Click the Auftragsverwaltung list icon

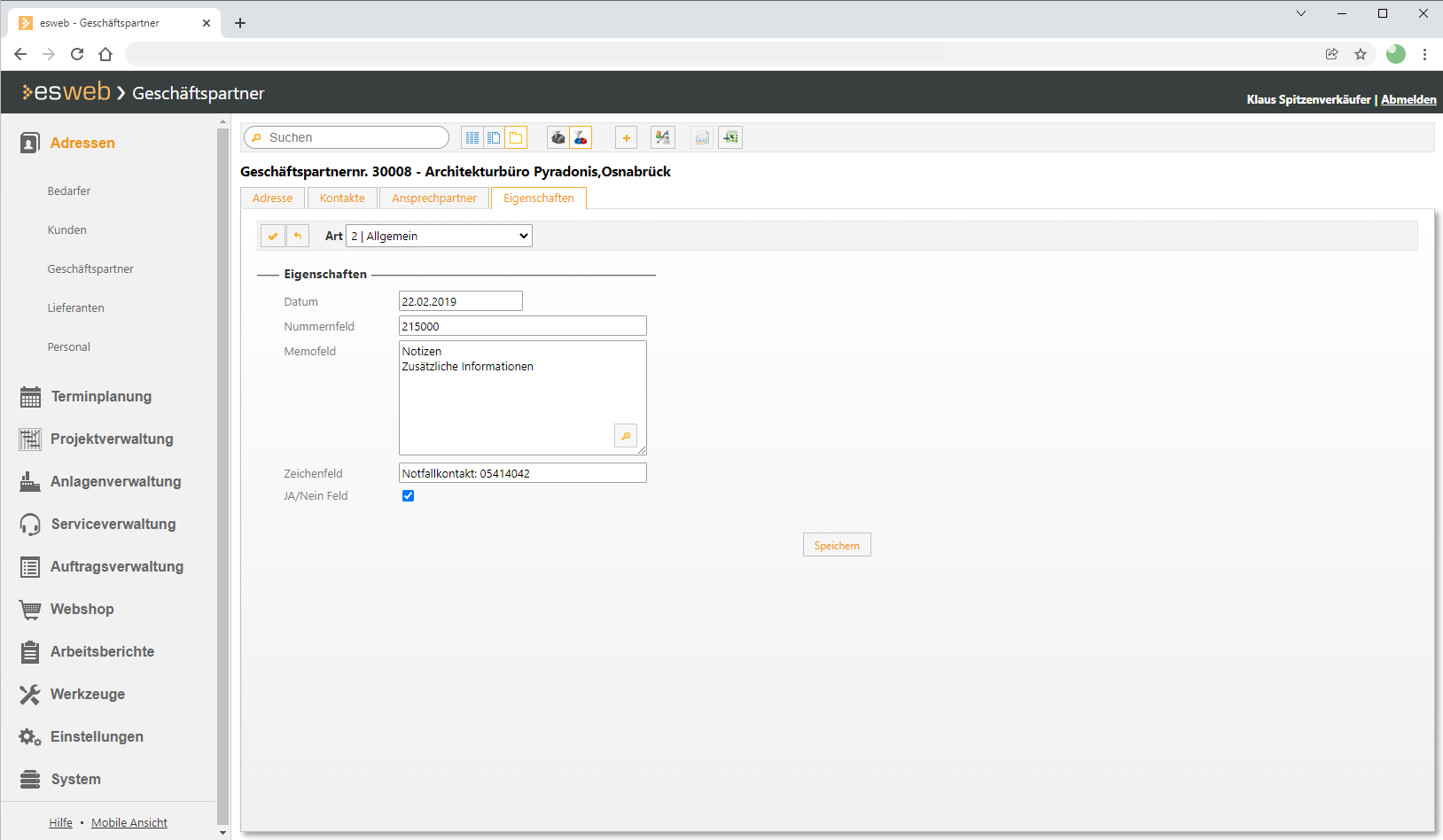tap(30, 567)
